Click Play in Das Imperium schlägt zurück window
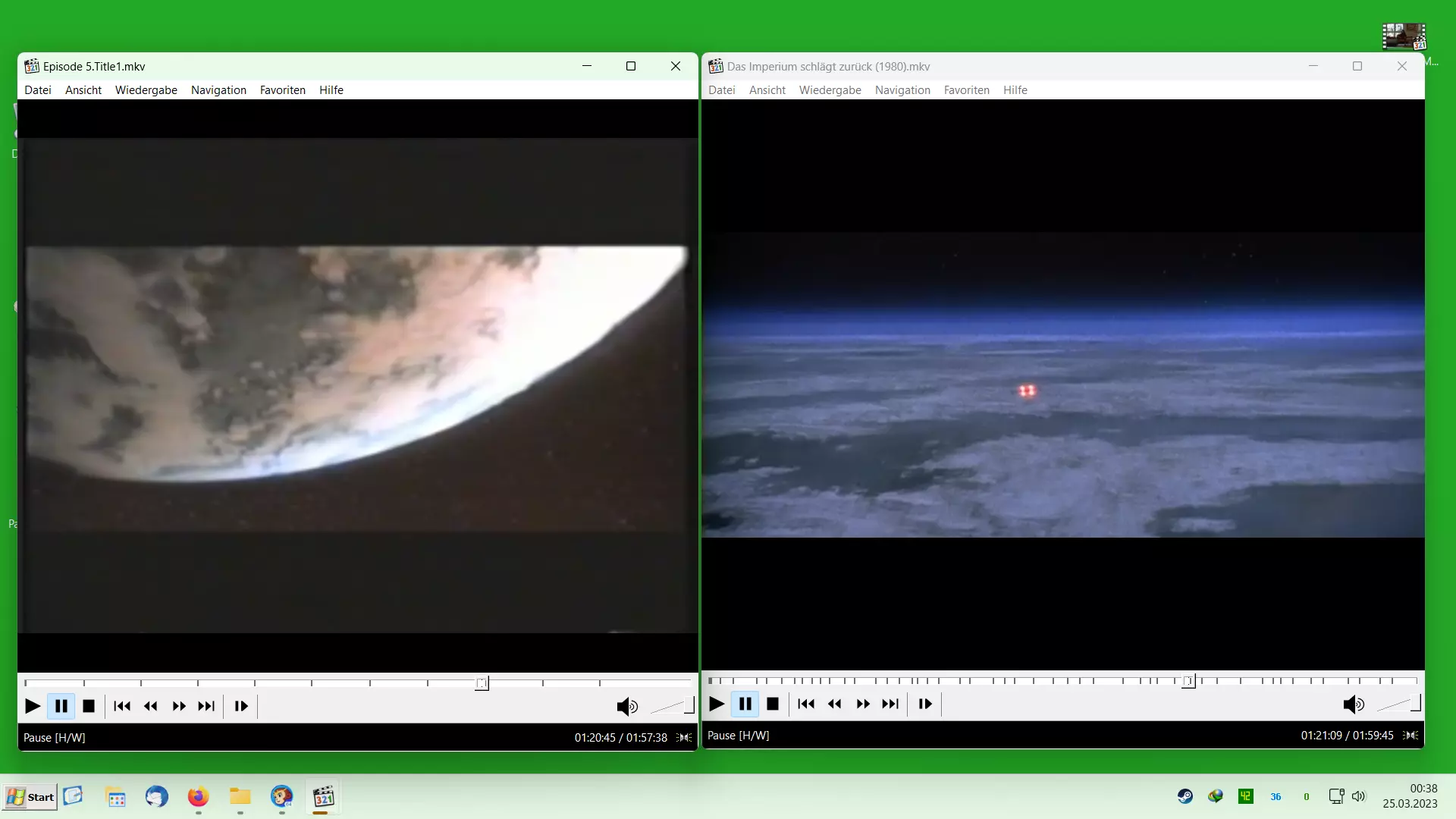The height and width of the screenshot is (819, 1456). pos(717,704)
